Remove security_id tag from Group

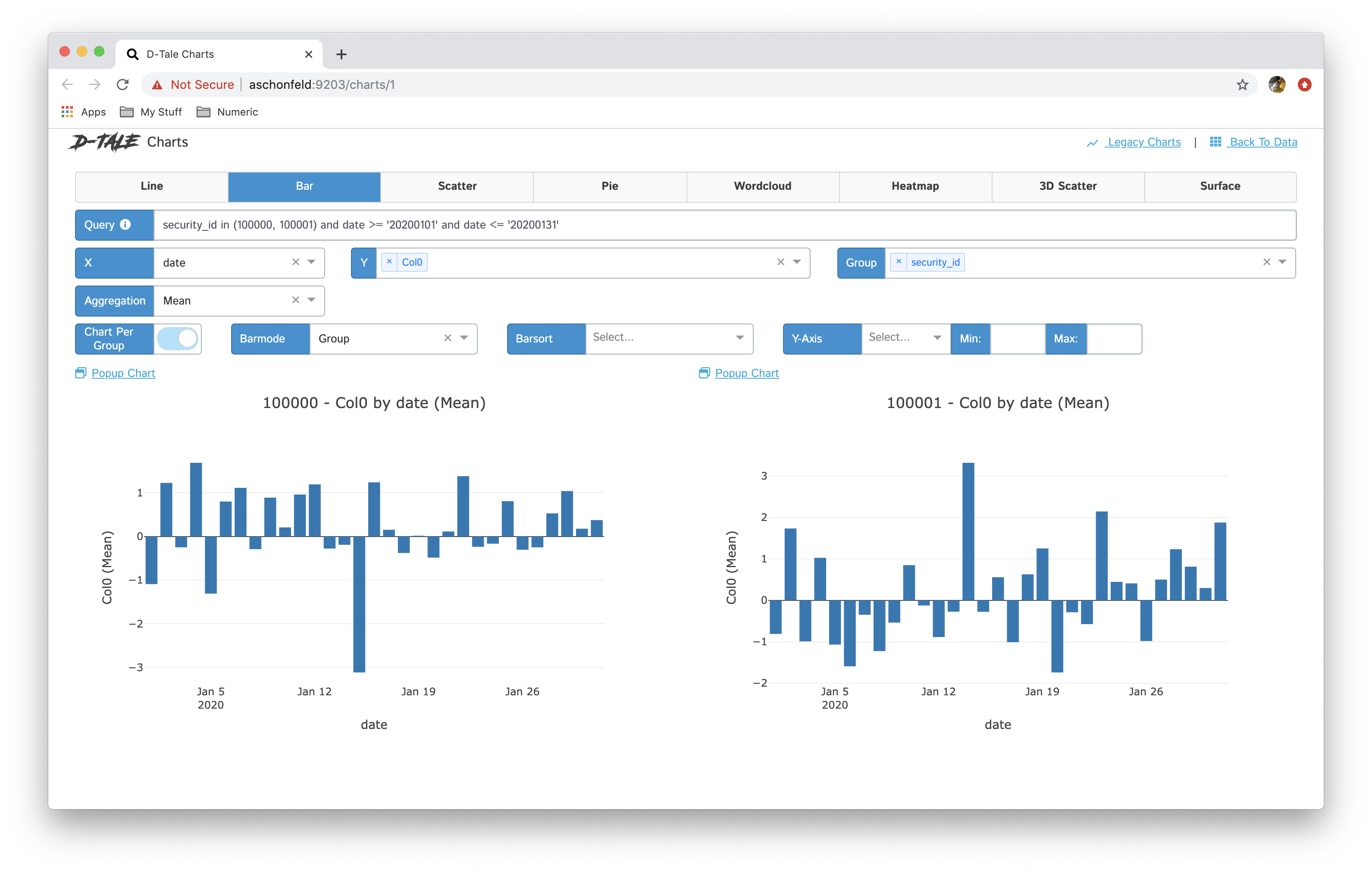[899, 261]
